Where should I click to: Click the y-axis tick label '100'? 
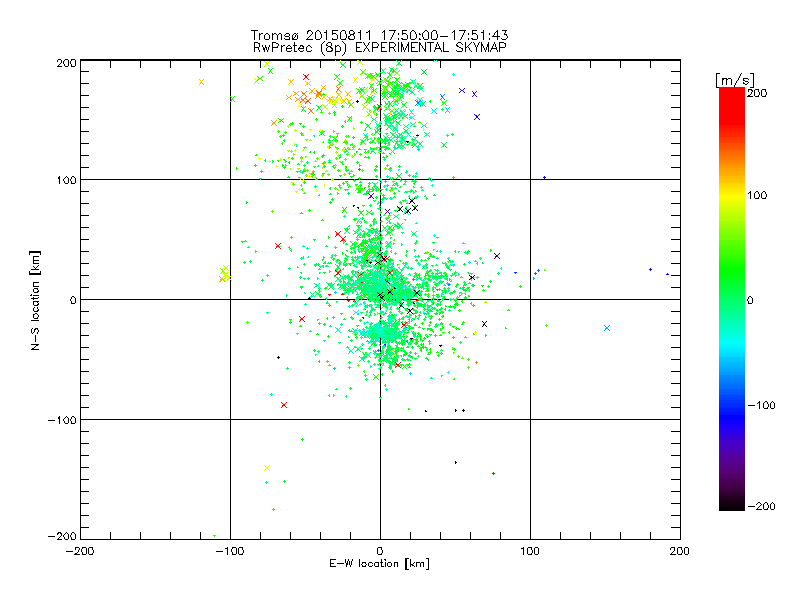(66, 180)
